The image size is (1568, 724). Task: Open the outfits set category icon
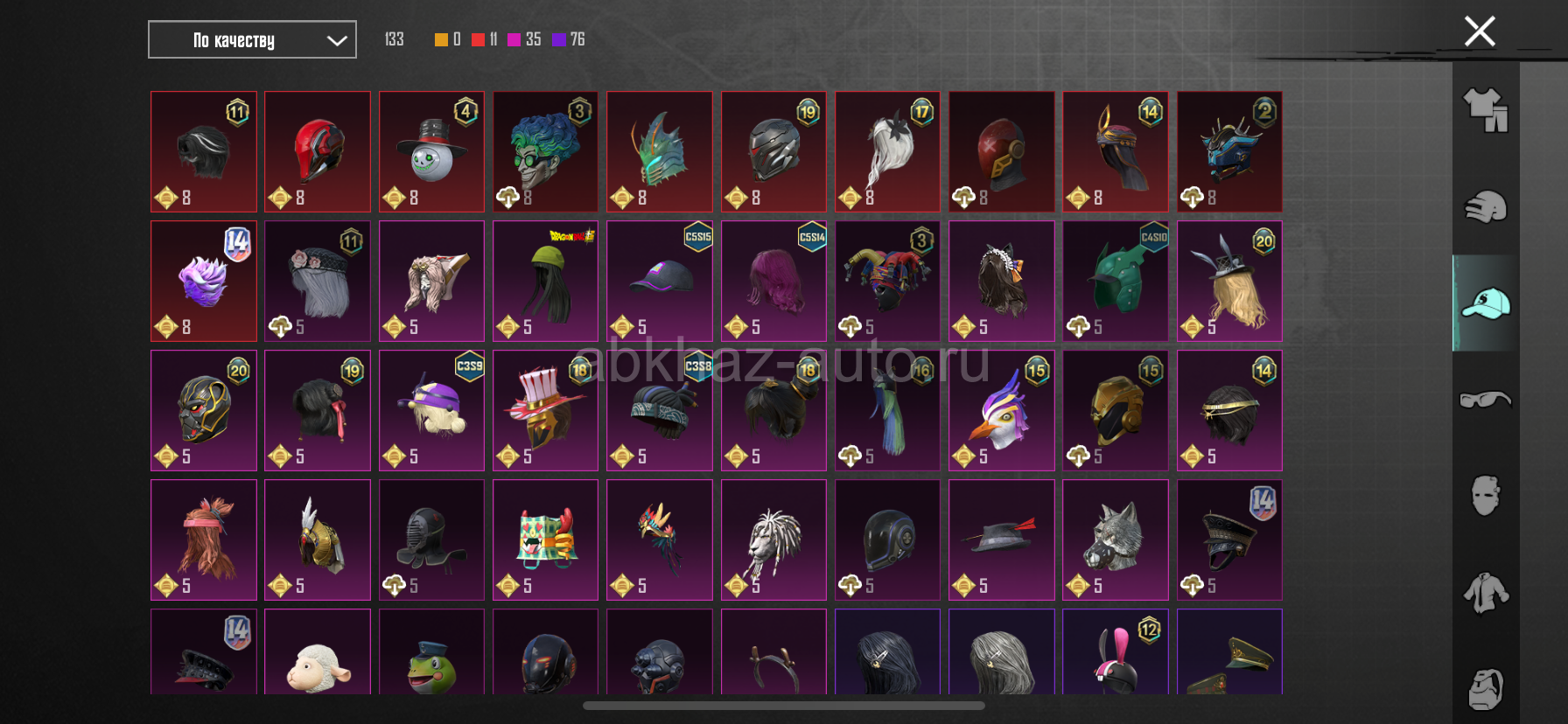coord(1486,110)
